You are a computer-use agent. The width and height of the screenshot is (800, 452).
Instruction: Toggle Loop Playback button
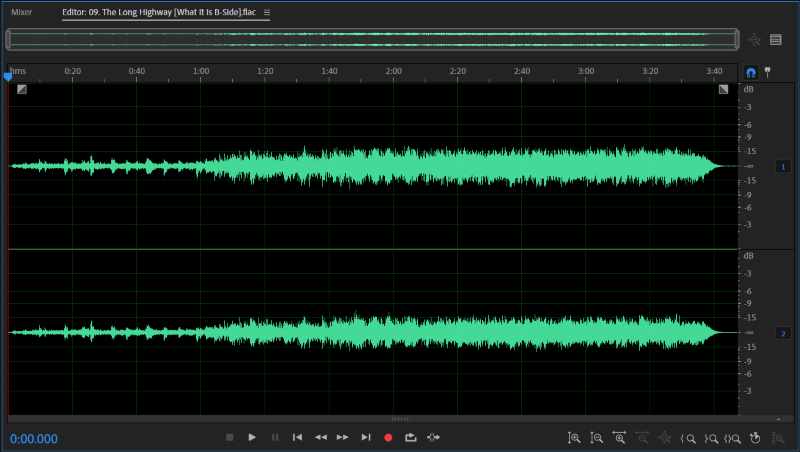(x=411, y=437)
